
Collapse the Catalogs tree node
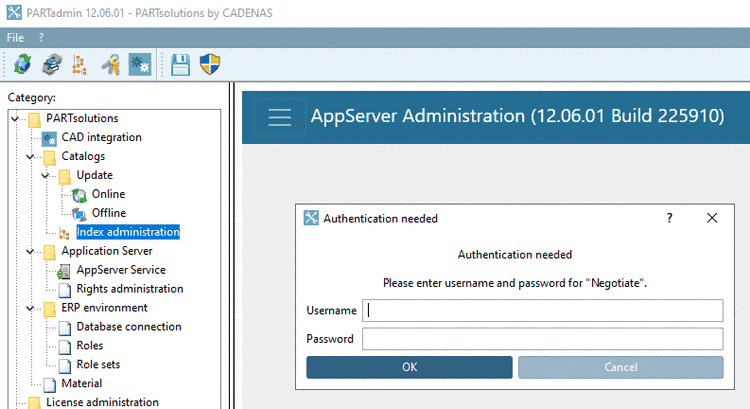[31, 157]
